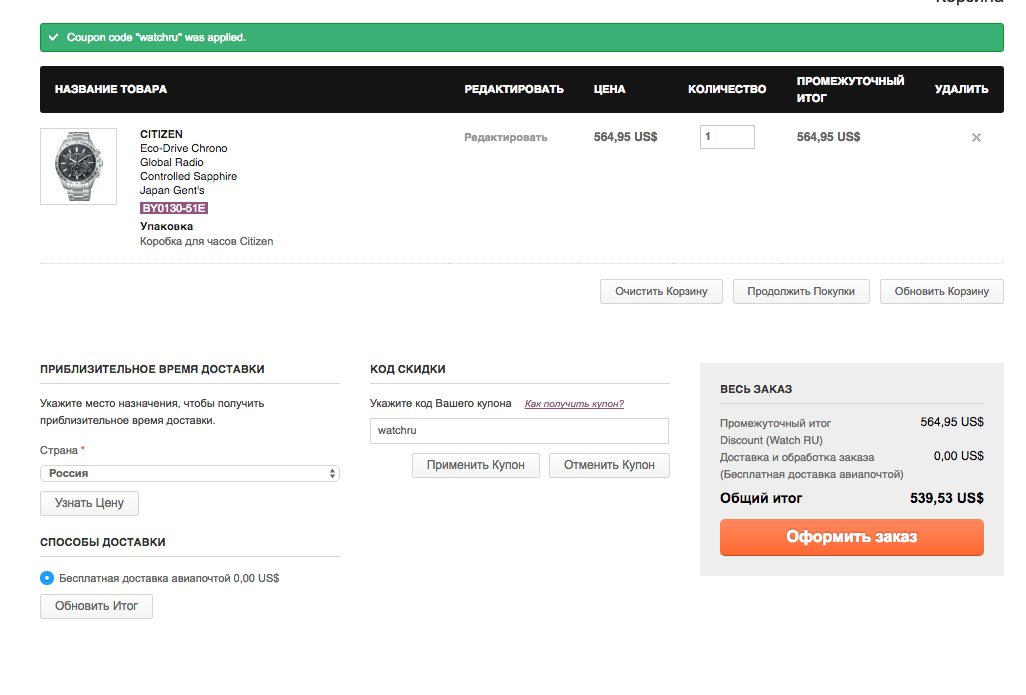
Task: Cancel coupon with Отменить Купон button
Action: pyautogui.click(x=609, y=465)
